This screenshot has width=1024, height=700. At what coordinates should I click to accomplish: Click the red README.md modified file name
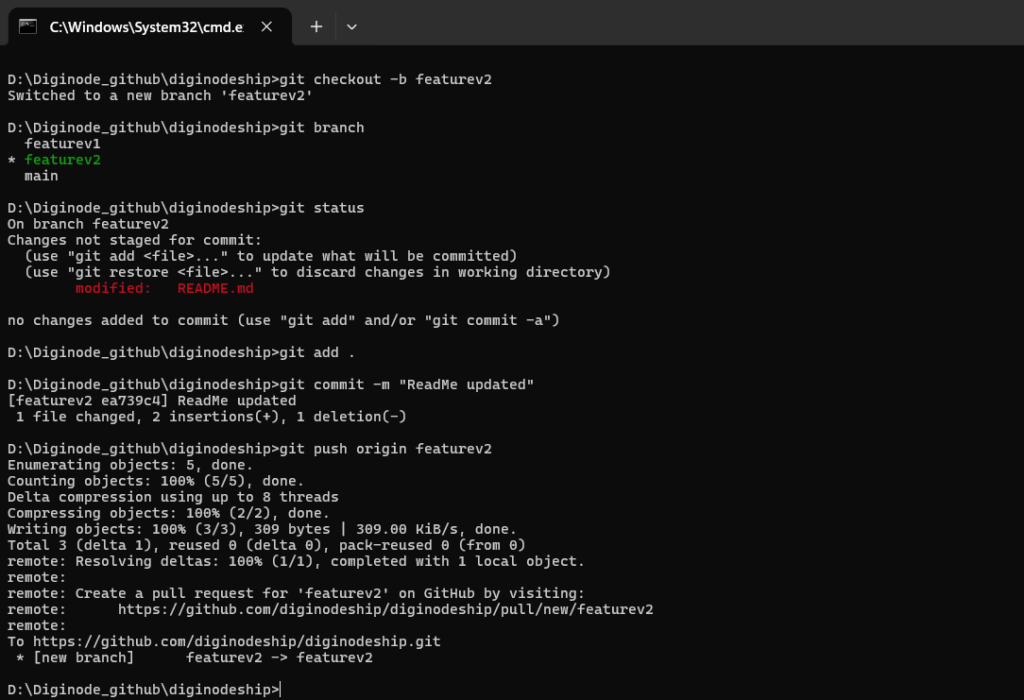point(215,288)
